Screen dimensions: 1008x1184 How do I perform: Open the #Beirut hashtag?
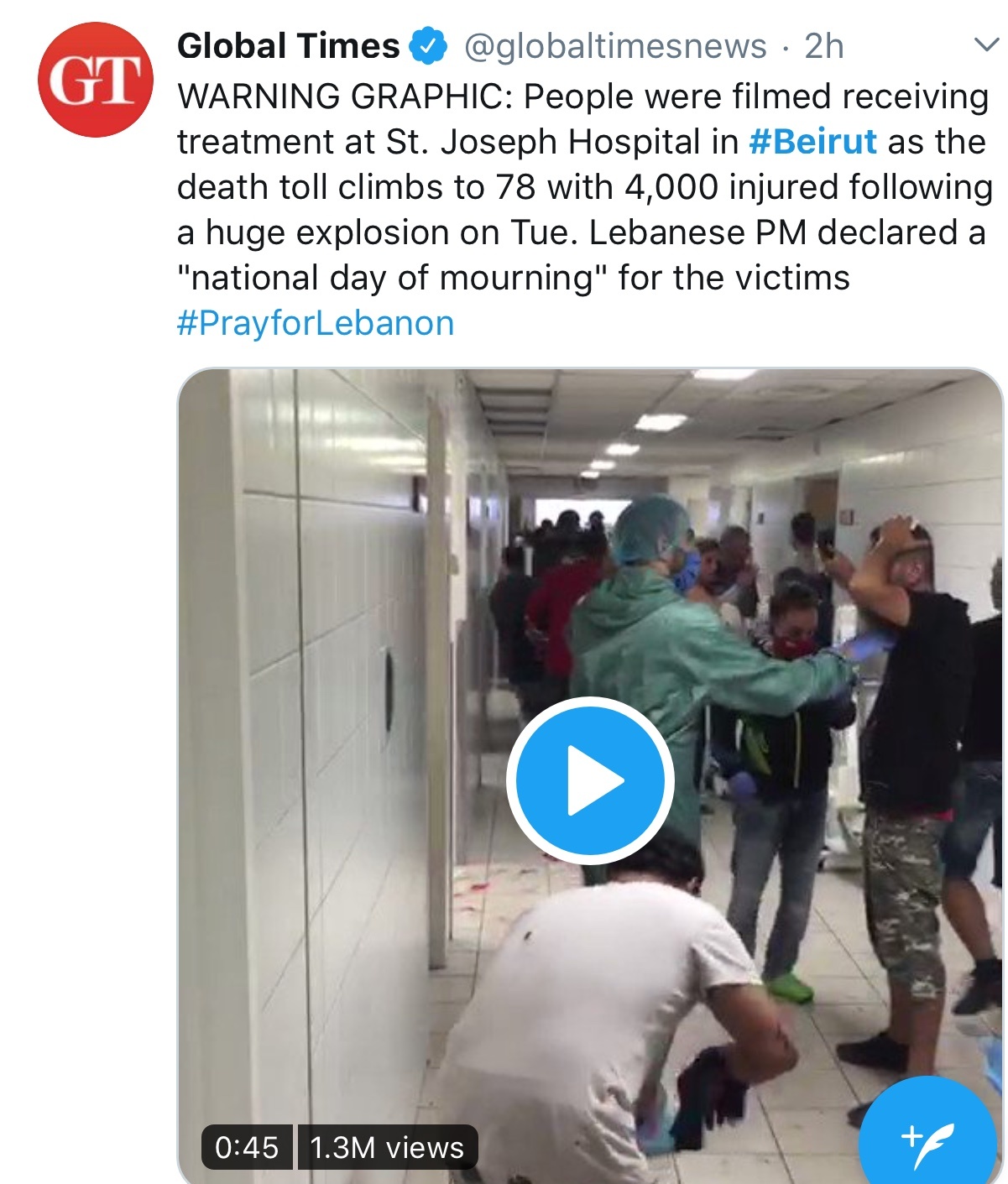click(812, 141)
